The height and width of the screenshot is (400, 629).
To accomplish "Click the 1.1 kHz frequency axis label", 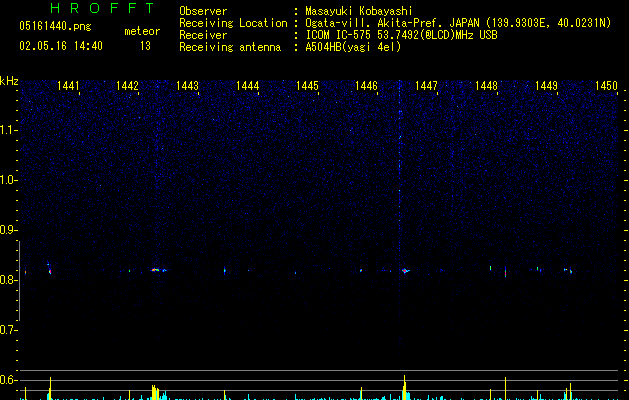I will (x=8, y=130).
